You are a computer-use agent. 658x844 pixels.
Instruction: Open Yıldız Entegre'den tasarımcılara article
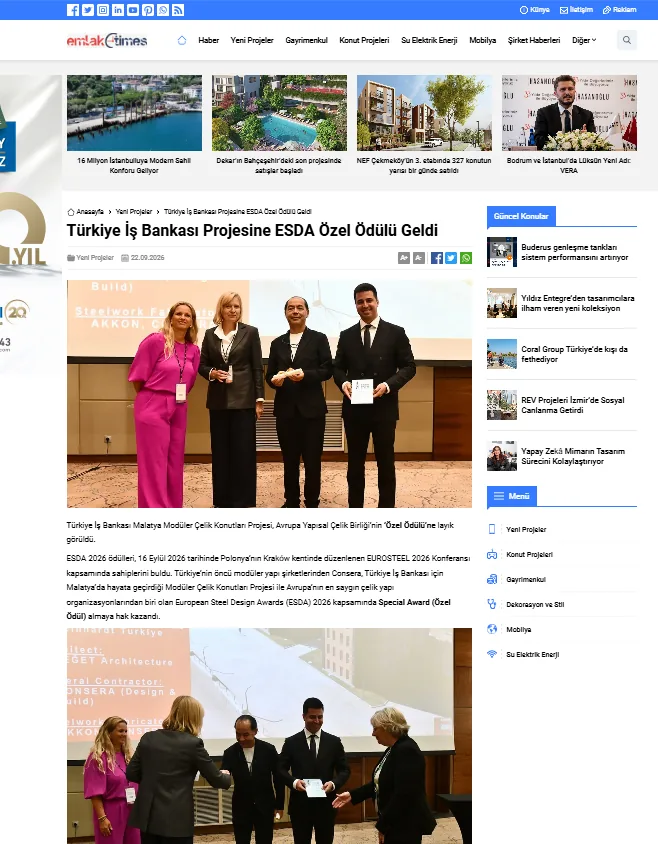pyautogui.click(x=578, y=303)
